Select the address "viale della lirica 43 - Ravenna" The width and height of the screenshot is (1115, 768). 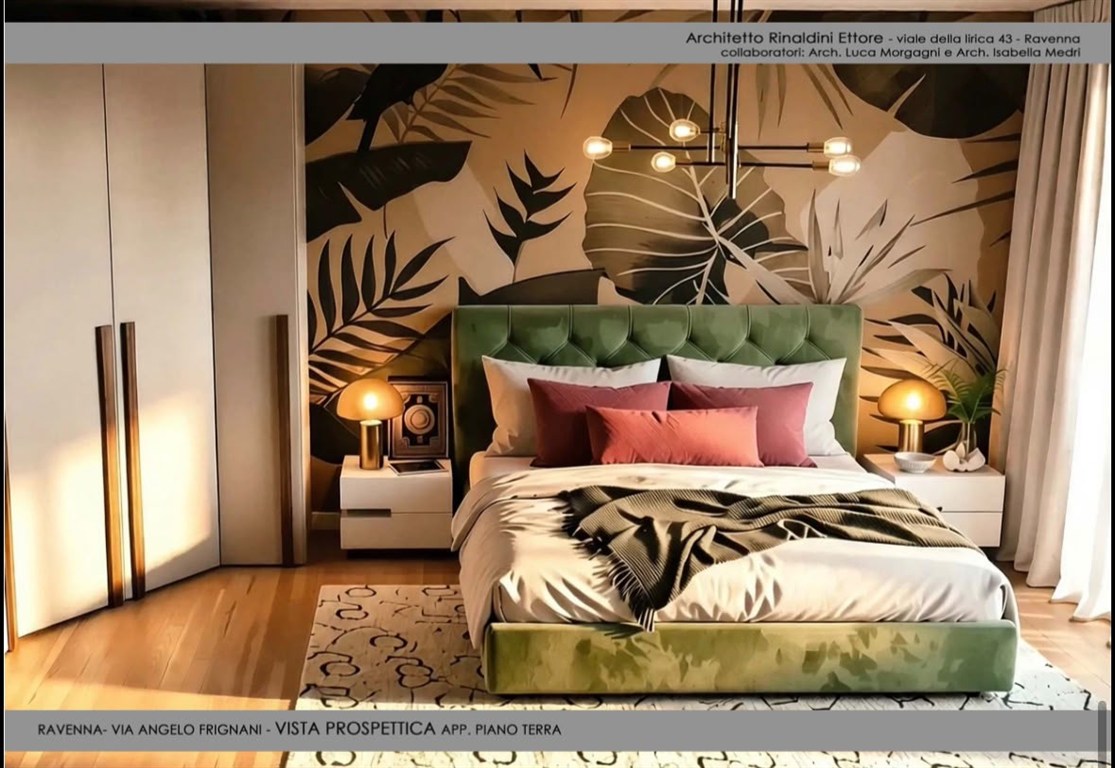pyautogui.click(x=988, y=38)
